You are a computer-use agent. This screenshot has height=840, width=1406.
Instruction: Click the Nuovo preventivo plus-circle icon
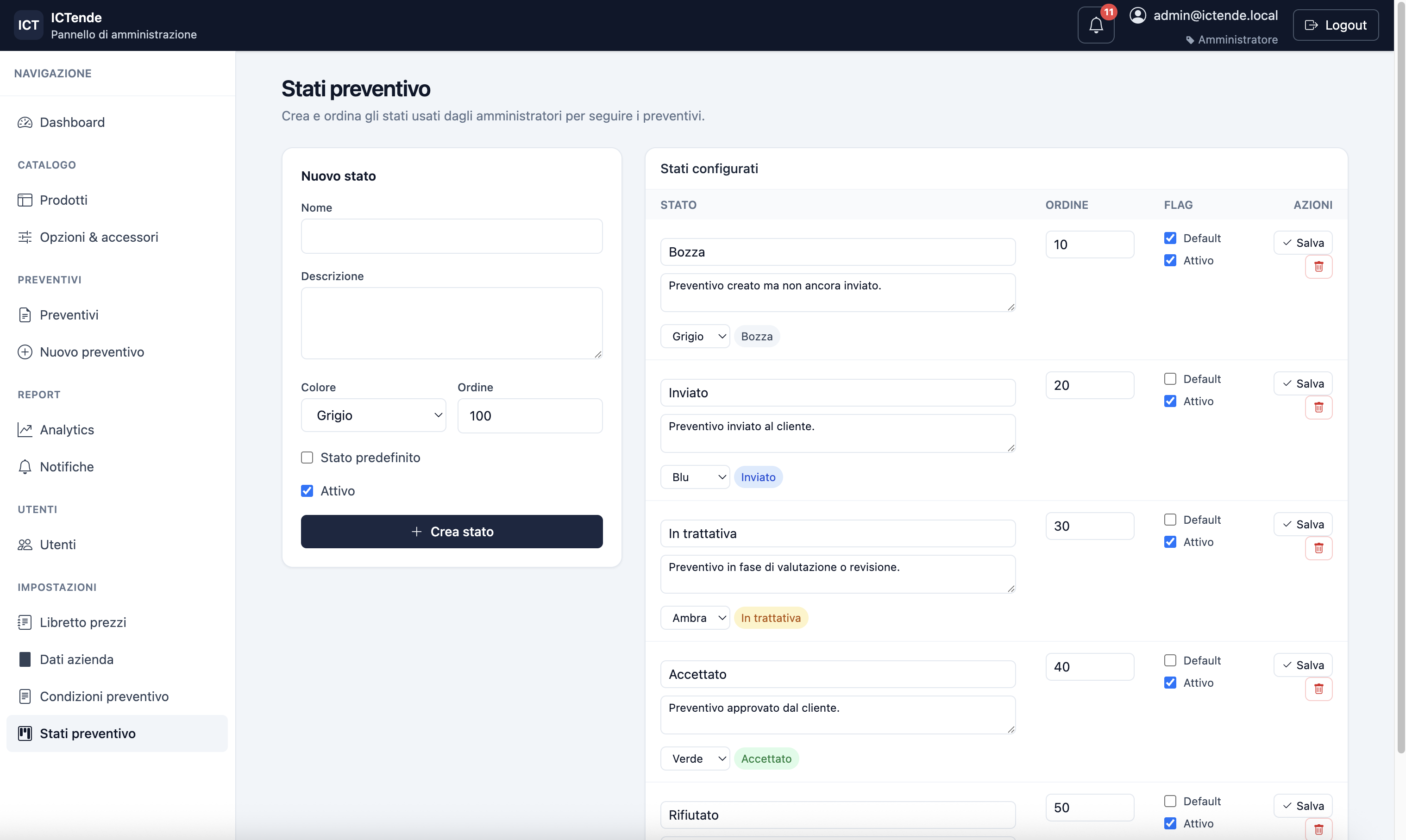25,352
